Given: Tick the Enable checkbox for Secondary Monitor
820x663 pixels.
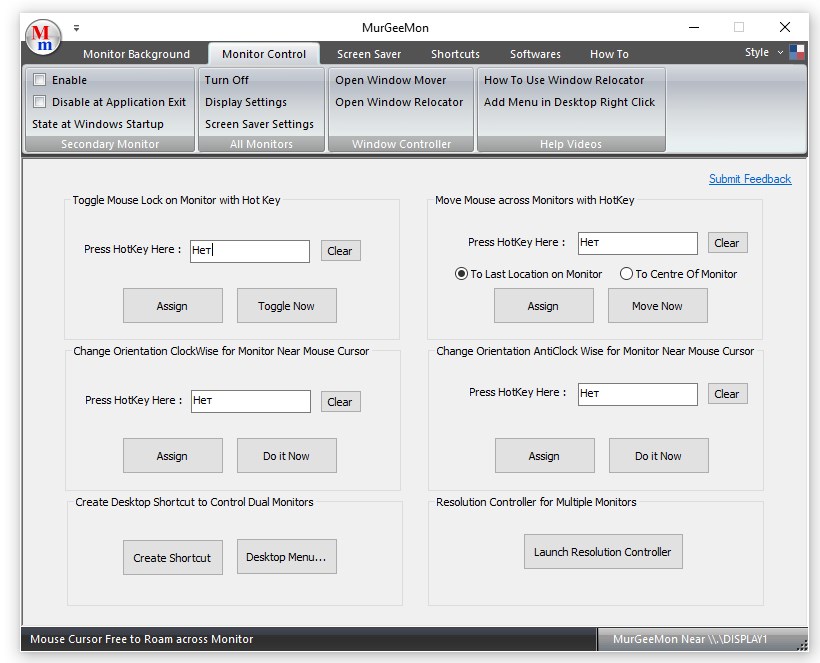Looking at the screenshot, I should [39, 79].
